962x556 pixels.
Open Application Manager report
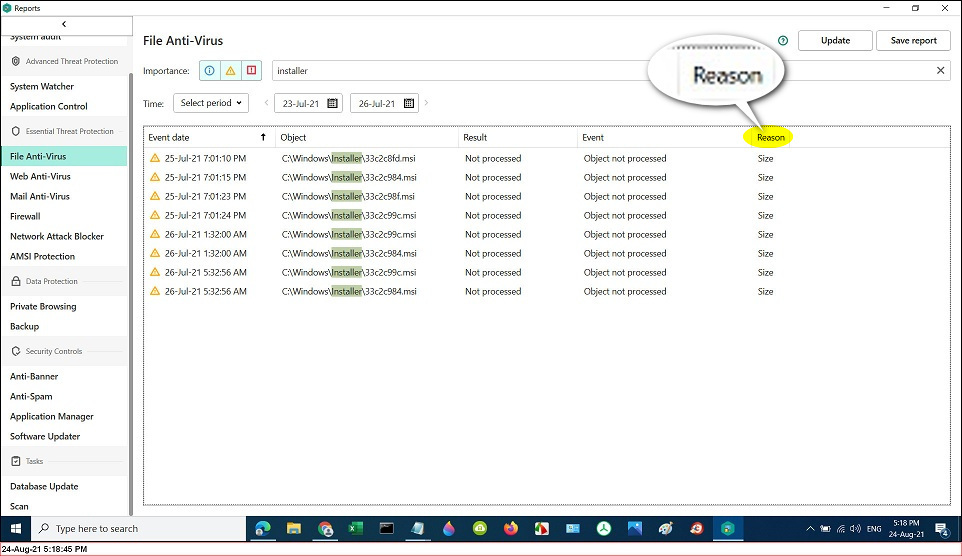point(52,416)
